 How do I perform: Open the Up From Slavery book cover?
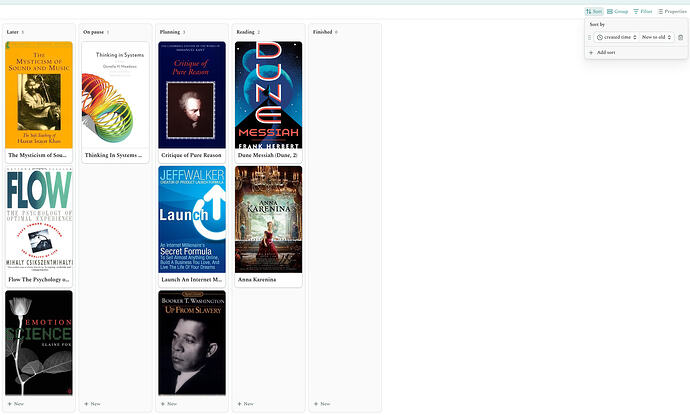point(192,342)
